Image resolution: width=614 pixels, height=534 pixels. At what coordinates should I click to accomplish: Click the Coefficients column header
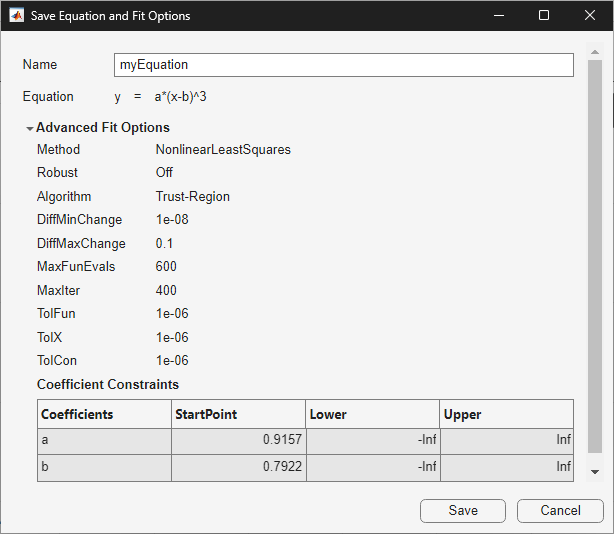click(x=104, y=414)
